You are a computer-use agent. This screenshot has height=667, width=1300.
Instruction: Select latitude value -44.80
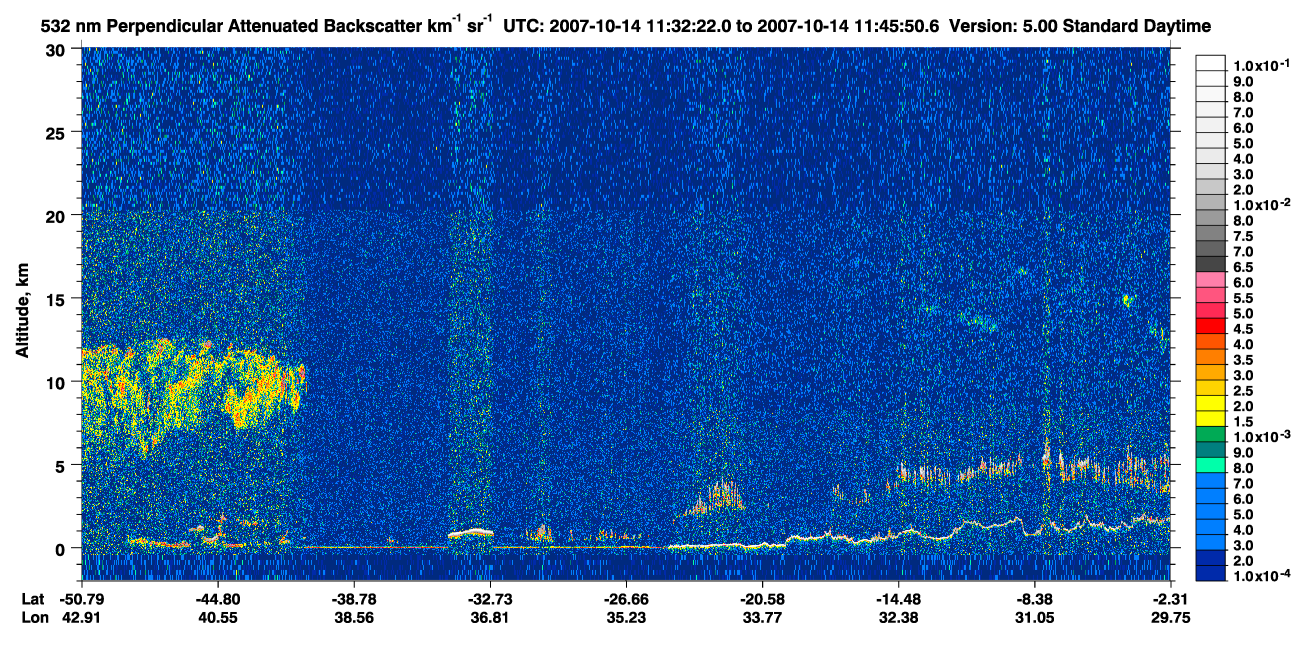218,598
